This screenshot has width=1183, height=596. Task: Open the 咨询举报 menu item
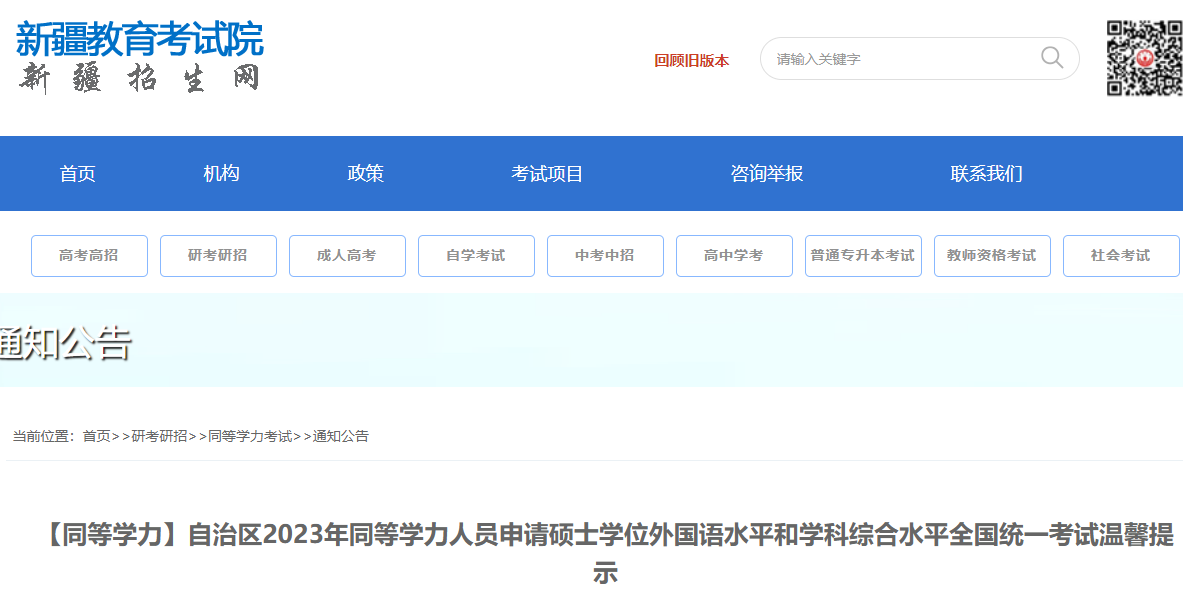(767, 174)
